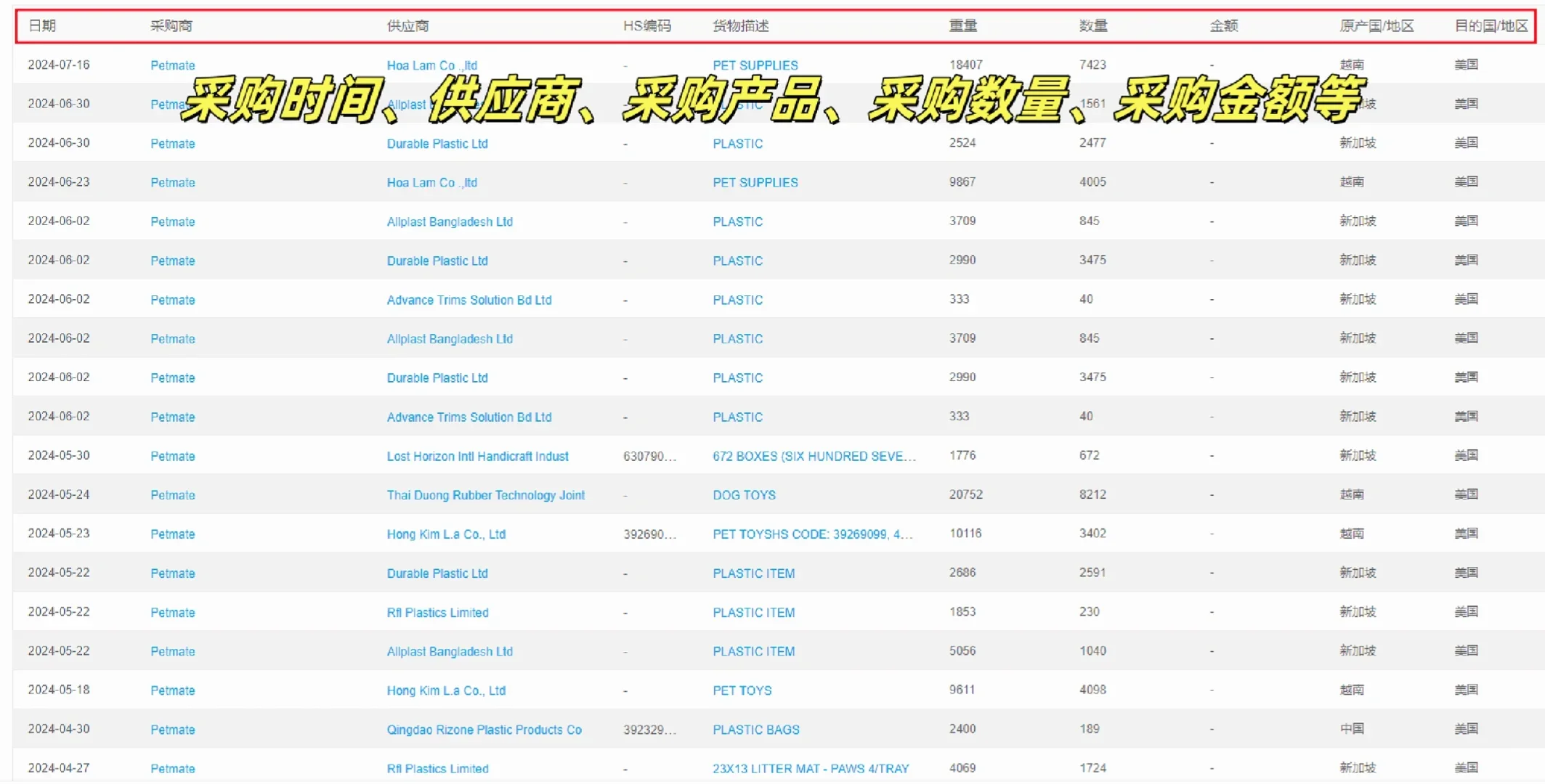This screenshot has height=784, width=1545.
Task: Open 672 BOXES (SIX HUNDRED SEVE... description
Action: tap(814, 456)
